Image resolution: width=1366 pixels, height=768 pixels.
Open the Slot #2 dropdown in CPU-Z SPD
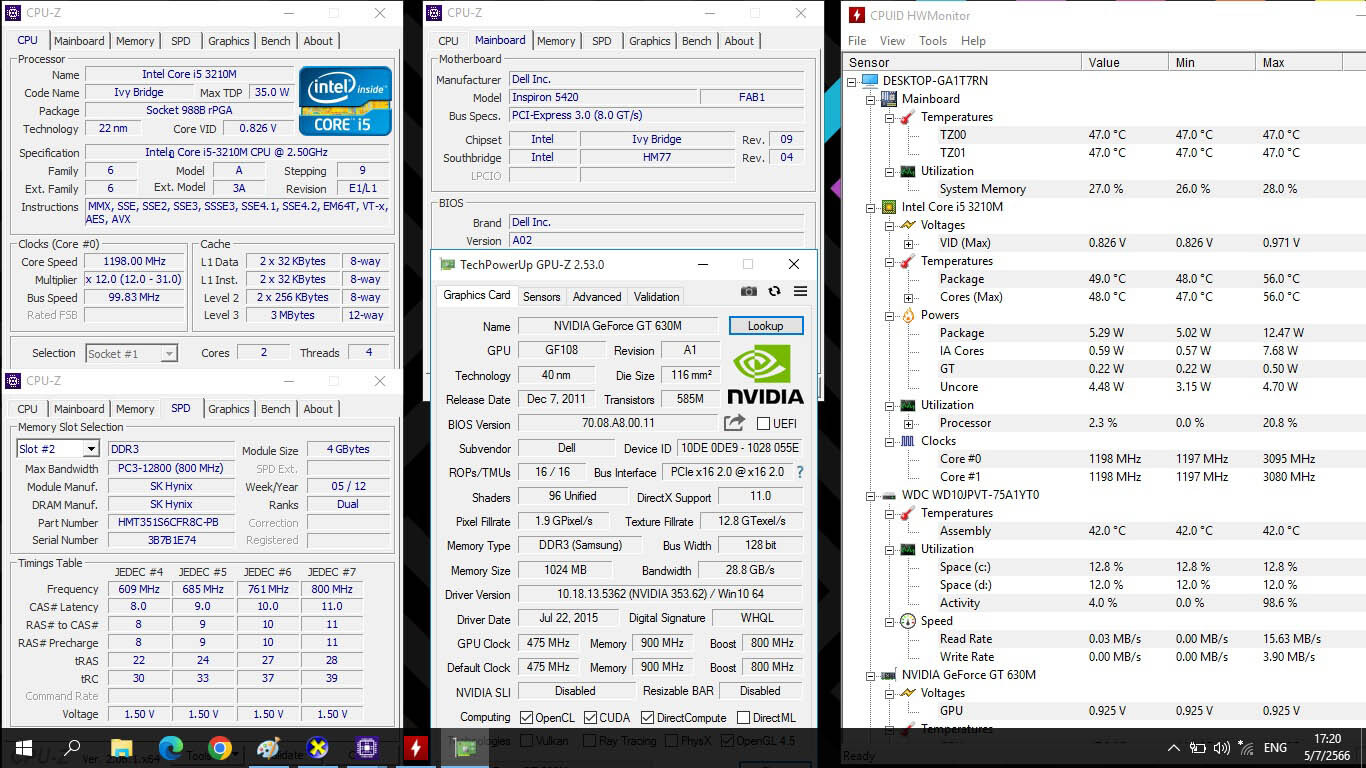(90, 450)
